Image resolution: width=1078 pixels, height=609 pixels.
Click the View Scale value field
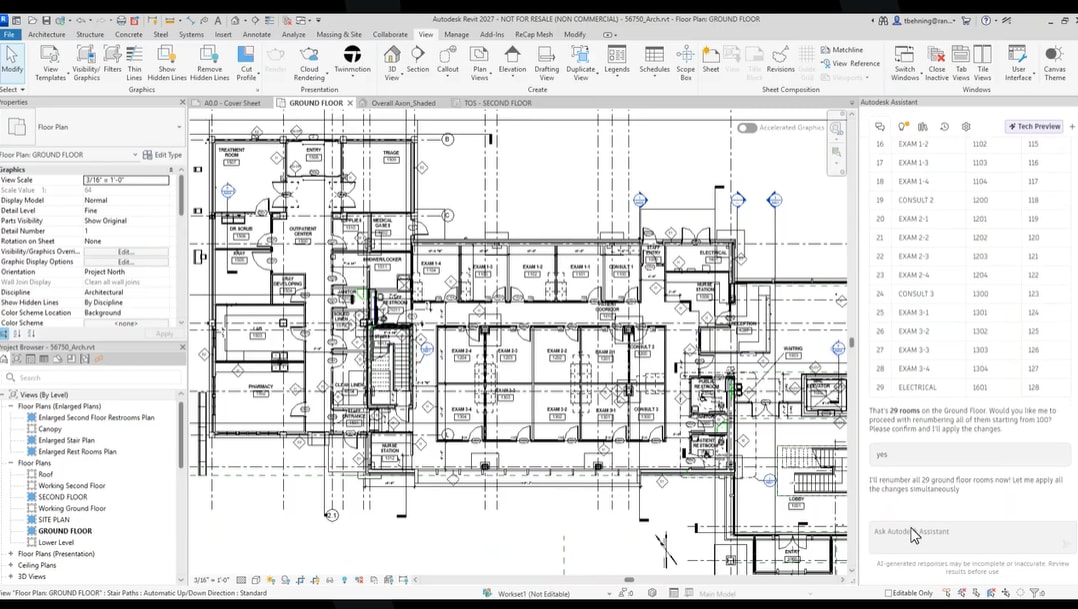click(x=126, y=180)
